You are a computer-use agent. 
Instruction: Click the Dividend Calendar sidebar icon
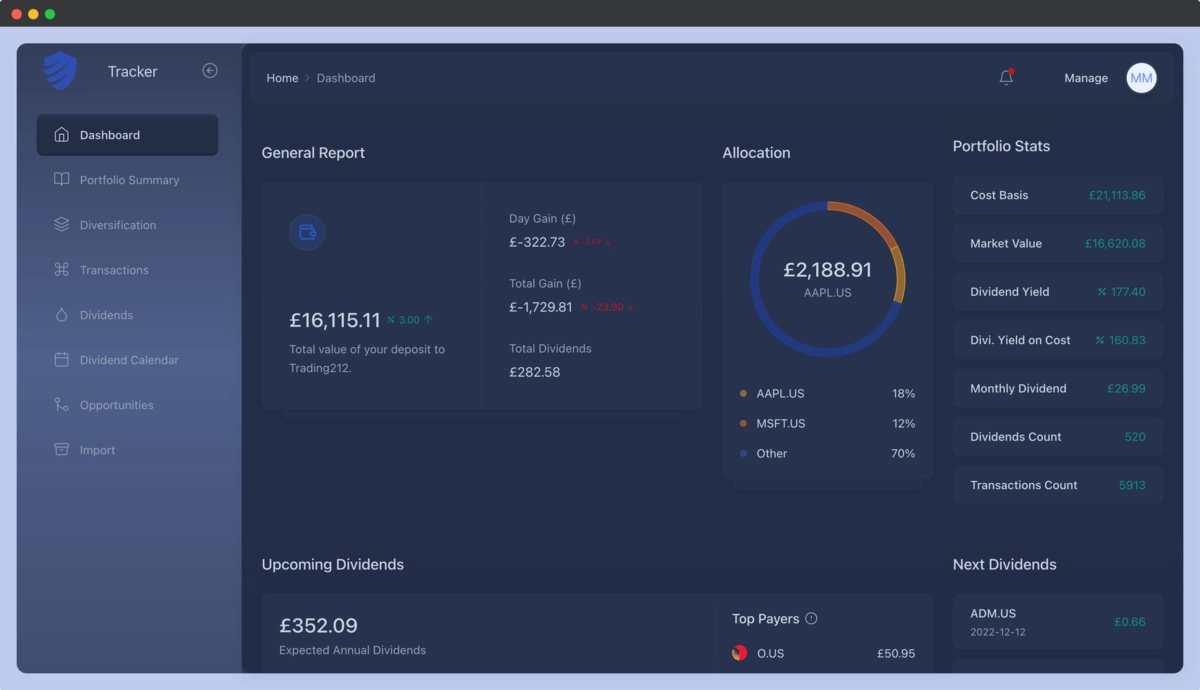click(61, 360)
